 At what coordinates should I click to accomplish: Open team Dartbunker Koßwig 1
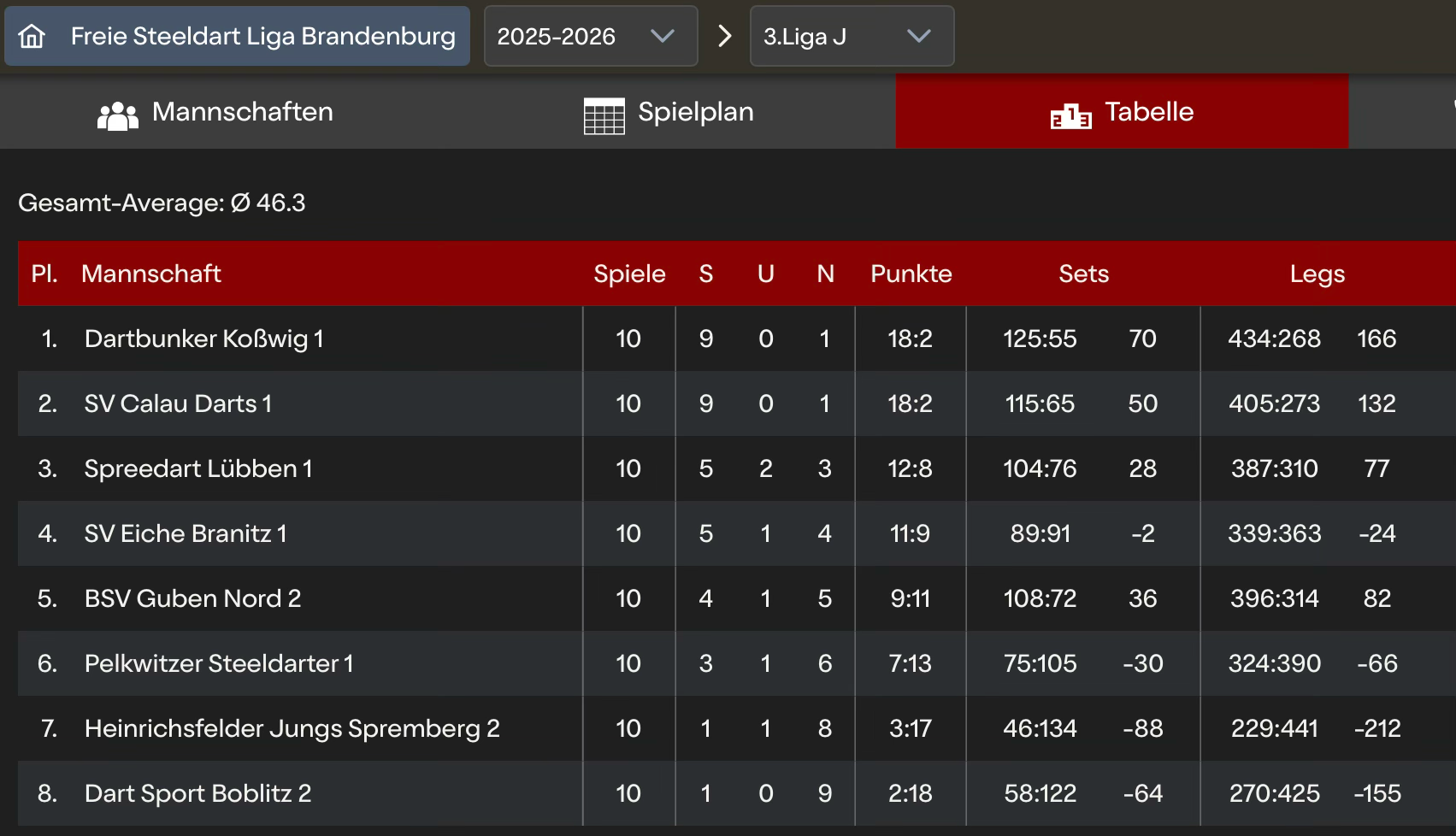[x=204, y=339]
